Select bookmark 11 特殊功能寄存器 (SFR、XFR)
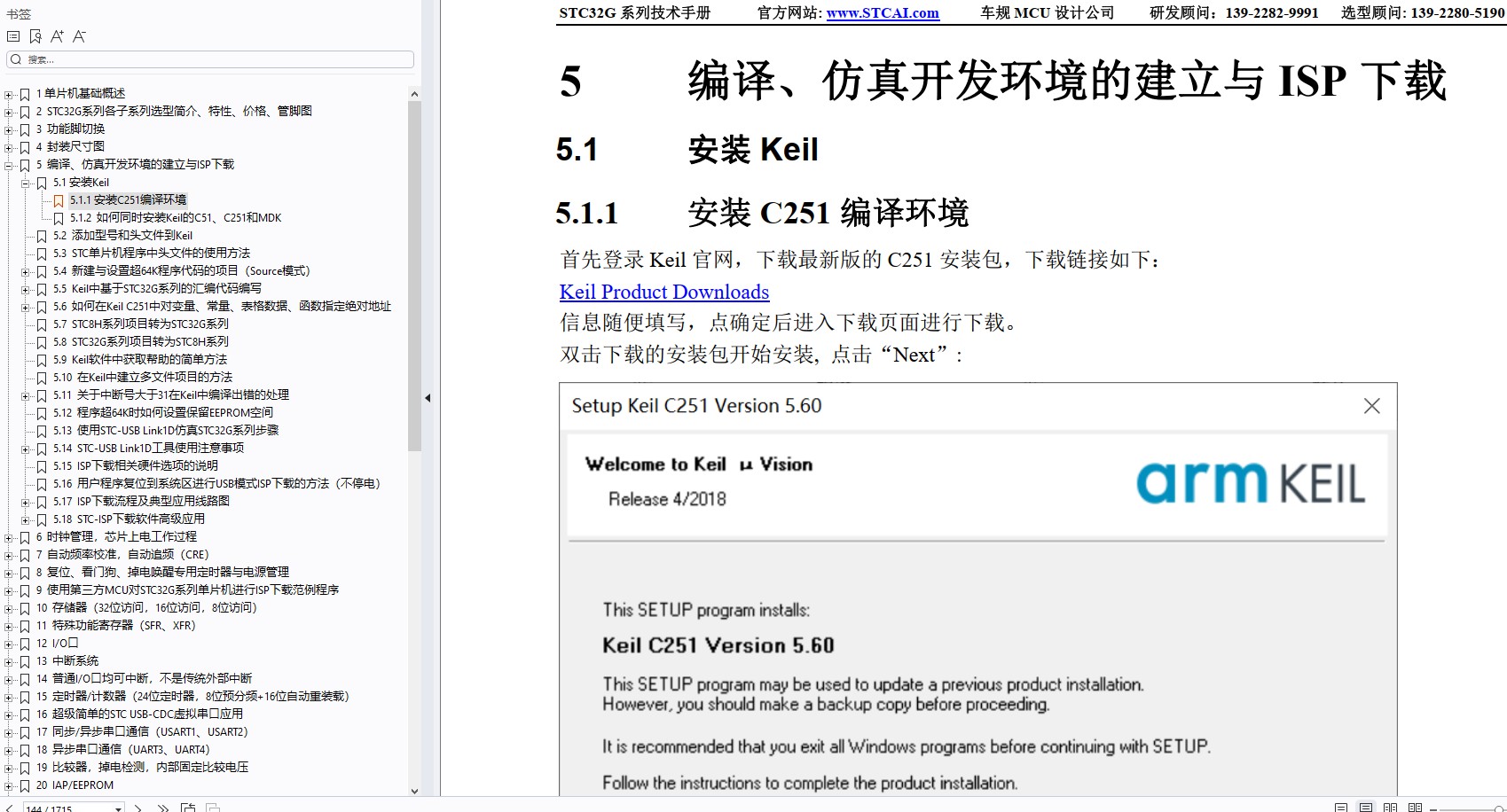 coord(115,626)
